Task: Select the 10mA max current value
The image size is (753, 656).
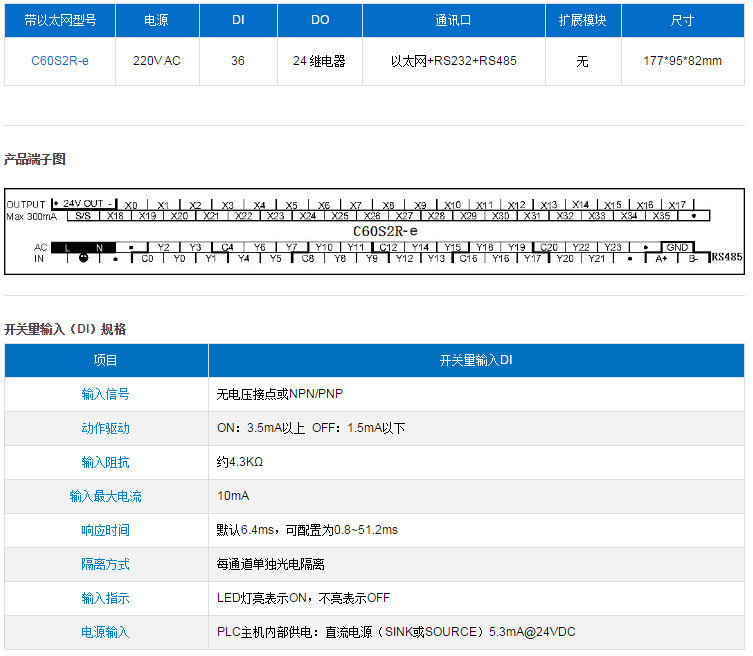Action: (x=233, y=496)
